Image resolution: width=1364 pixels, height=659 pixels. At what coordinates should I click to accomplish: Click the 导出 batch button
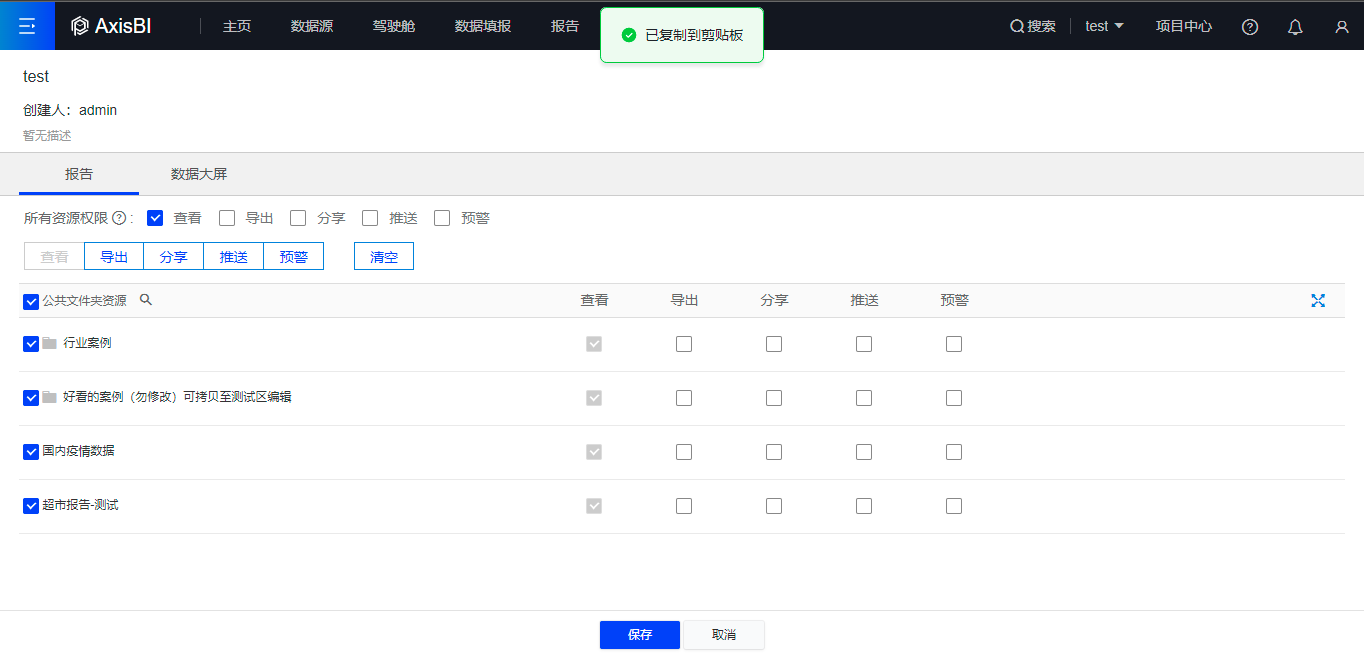pyautogui.click(x=114, y=256)
